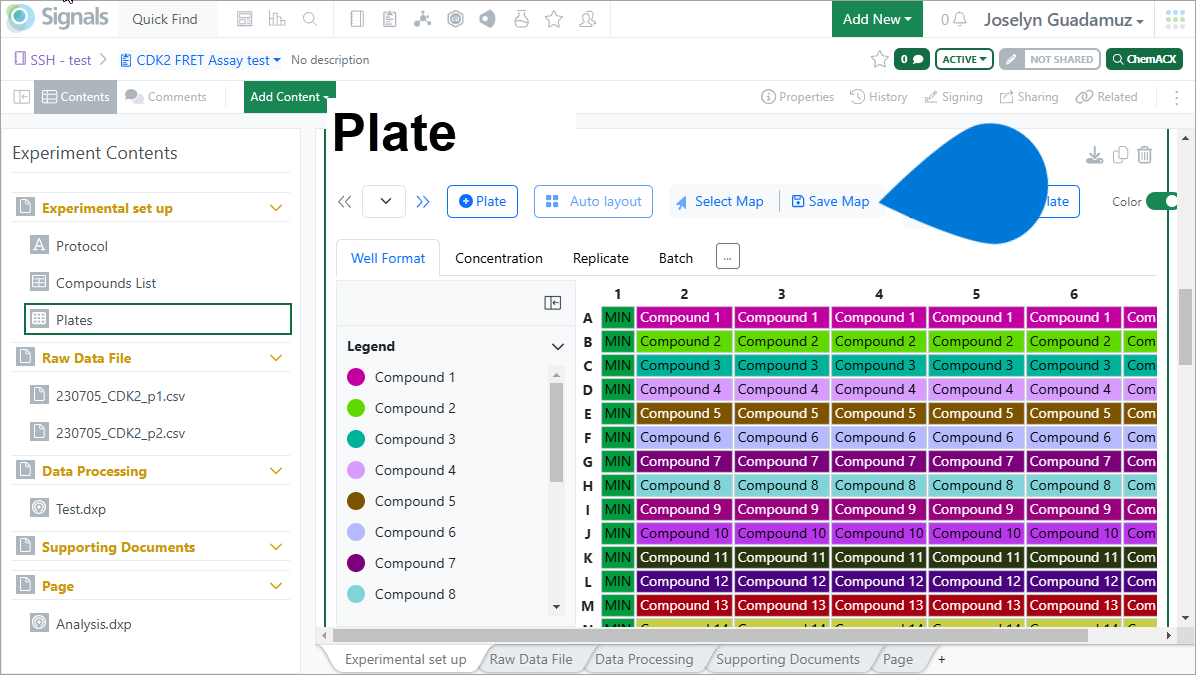Click the copy plate icon
1196x675 pixels.
pos(1120,155)
